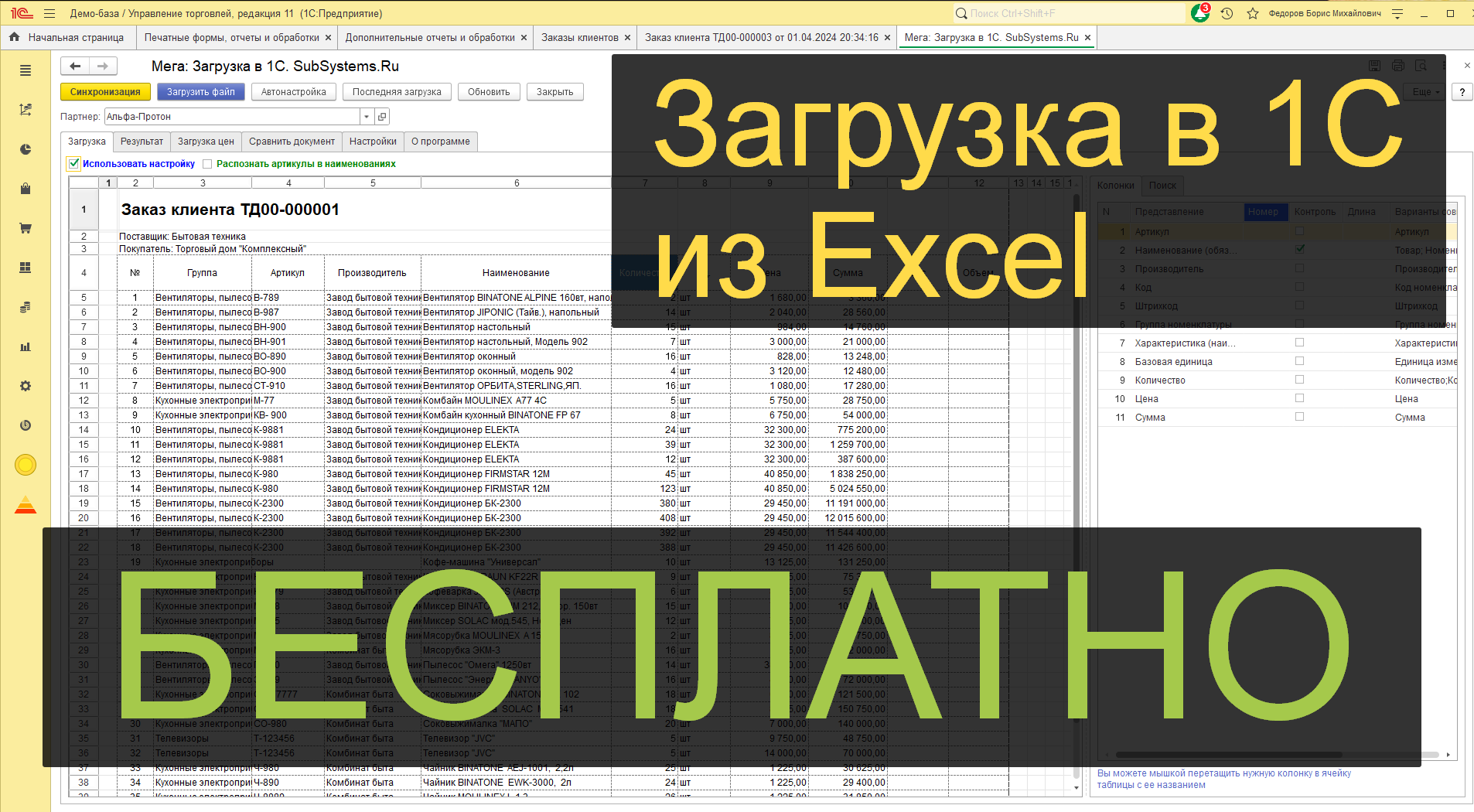The height and width of the screenshot is (812, 1474).
Task: Click the Закрыть button
Action: [x=555, y=92]
